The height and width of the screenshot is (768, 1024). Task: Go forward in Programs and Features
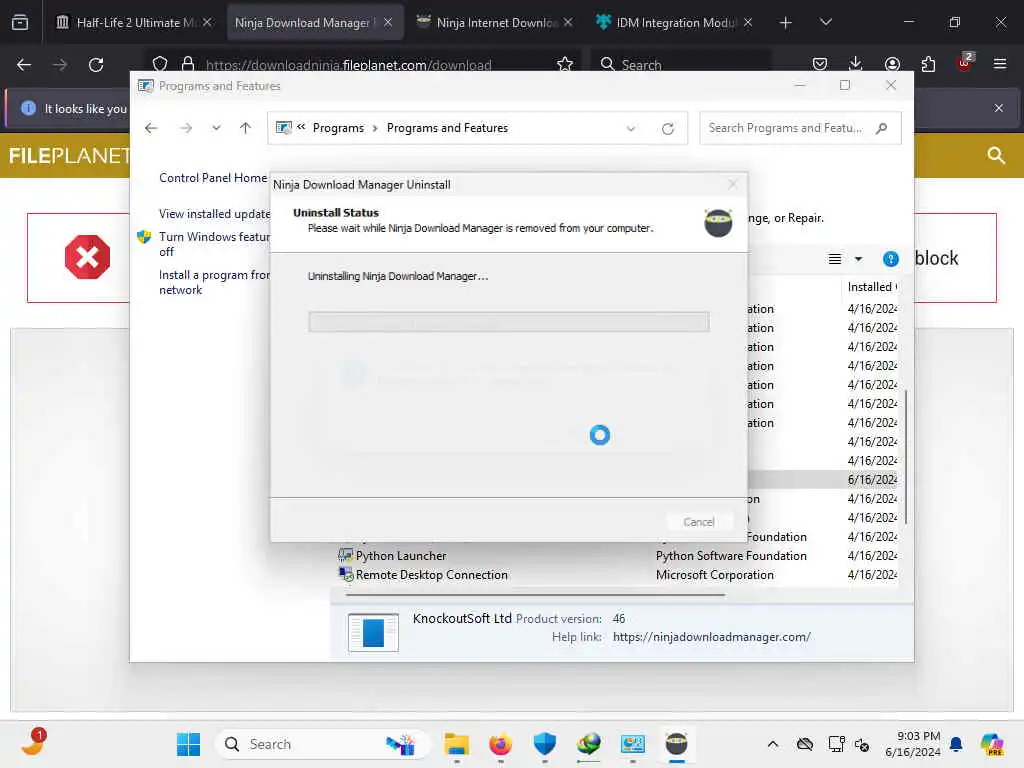(x=186, y=128)
